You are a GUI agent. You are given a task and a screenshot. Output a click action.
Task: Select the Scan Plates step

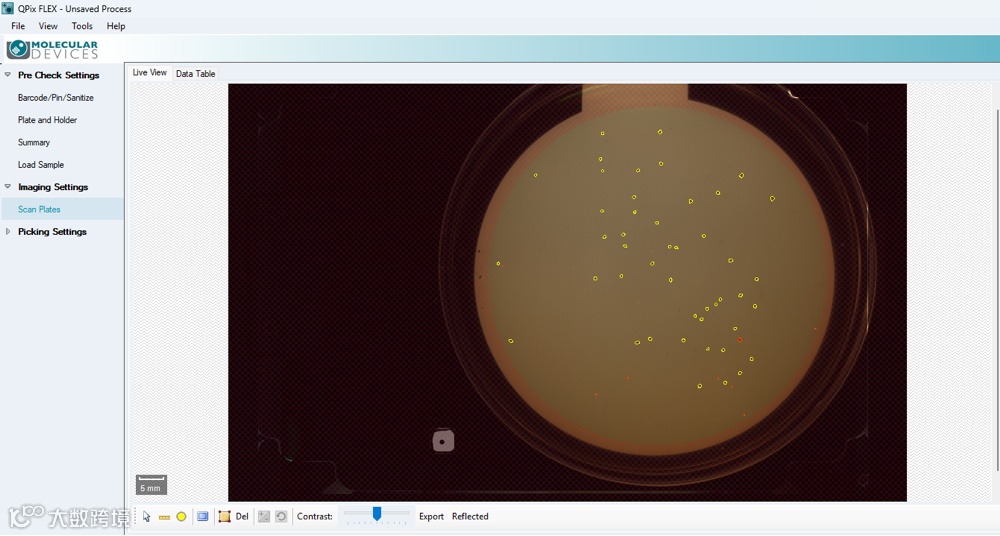point(62,209)
